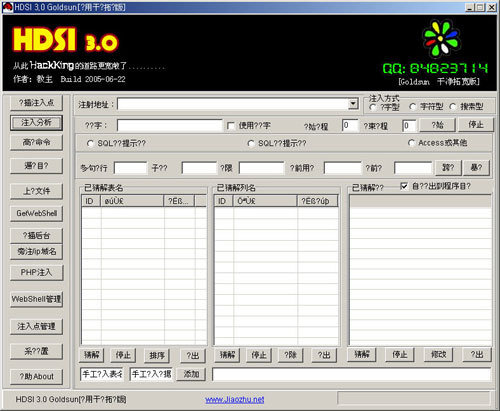
Task: Click the current-user (前用) field
Action: coord(343,168)
